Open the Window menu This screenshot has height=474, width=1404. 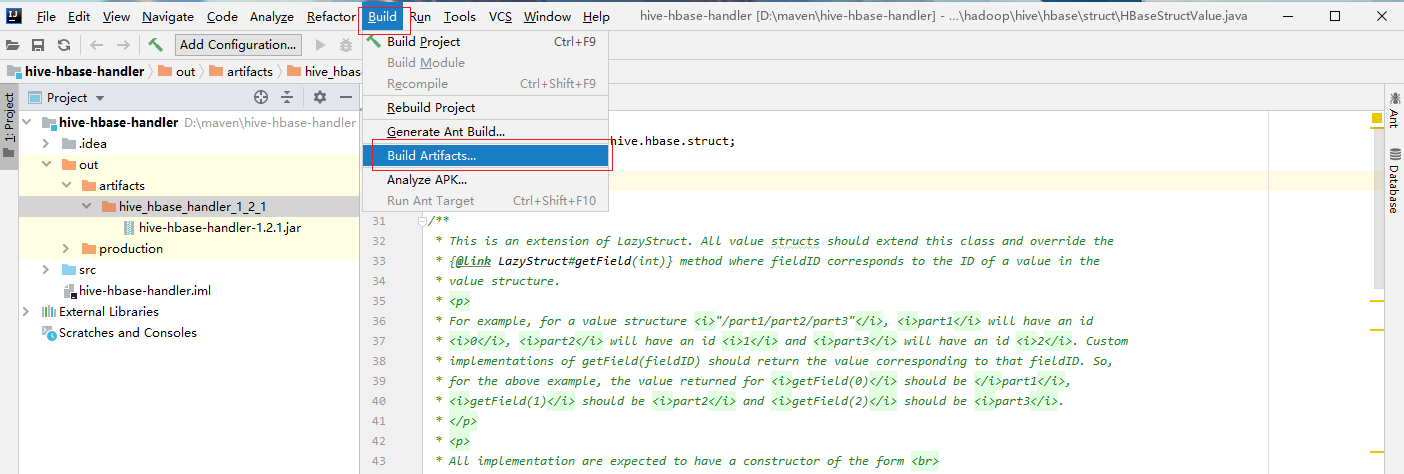(x=547, y=17)
